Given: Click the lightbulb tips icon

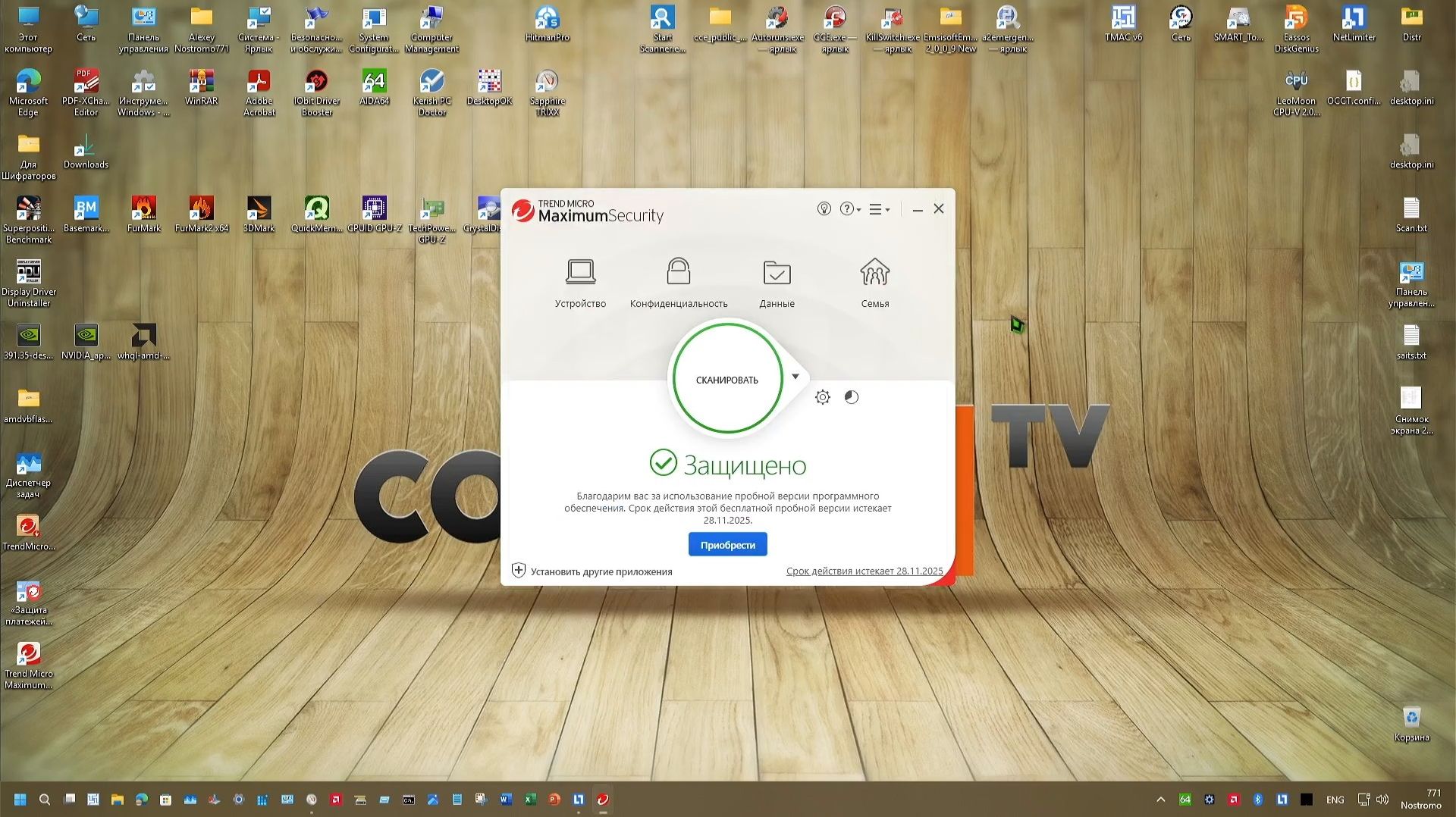Looking at the screenshot, I should 824,209.
